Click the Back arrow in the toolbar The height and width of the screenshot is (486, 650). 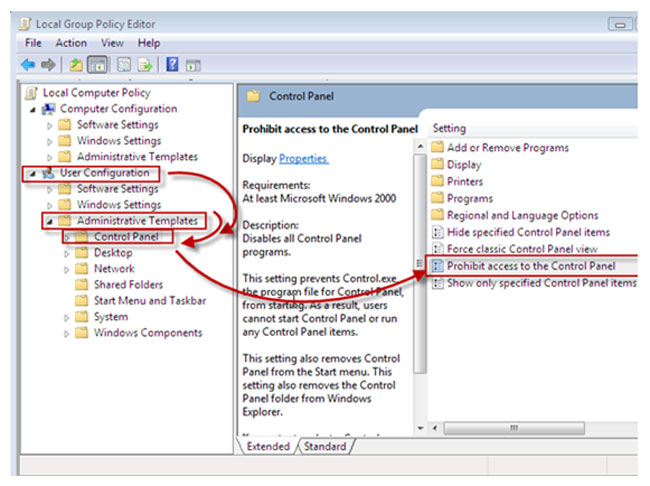point(28,65)
